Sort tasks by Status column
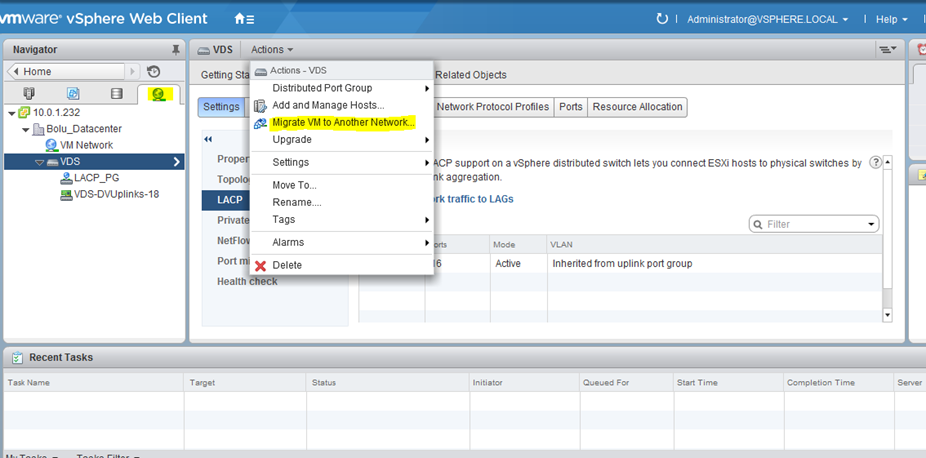926x458 pixels. tap(387, 382)
